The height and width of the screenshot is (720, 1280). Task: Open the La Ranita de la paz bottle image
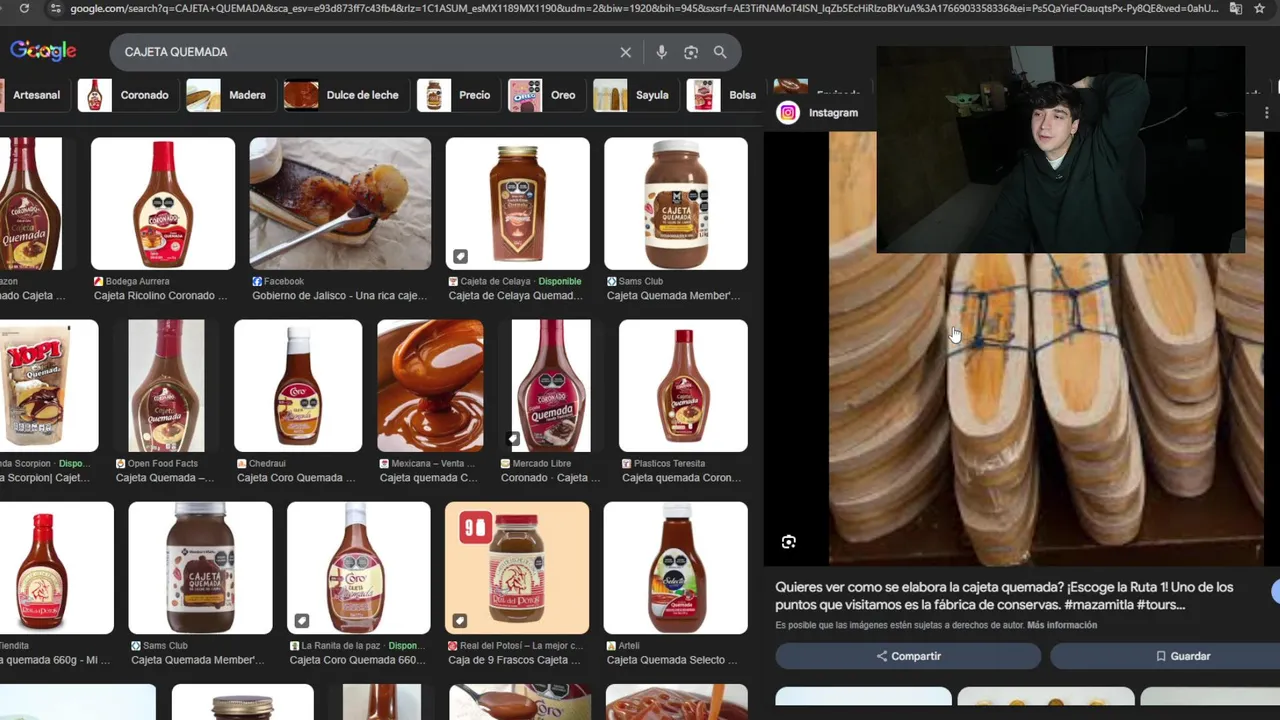(358, 568)
